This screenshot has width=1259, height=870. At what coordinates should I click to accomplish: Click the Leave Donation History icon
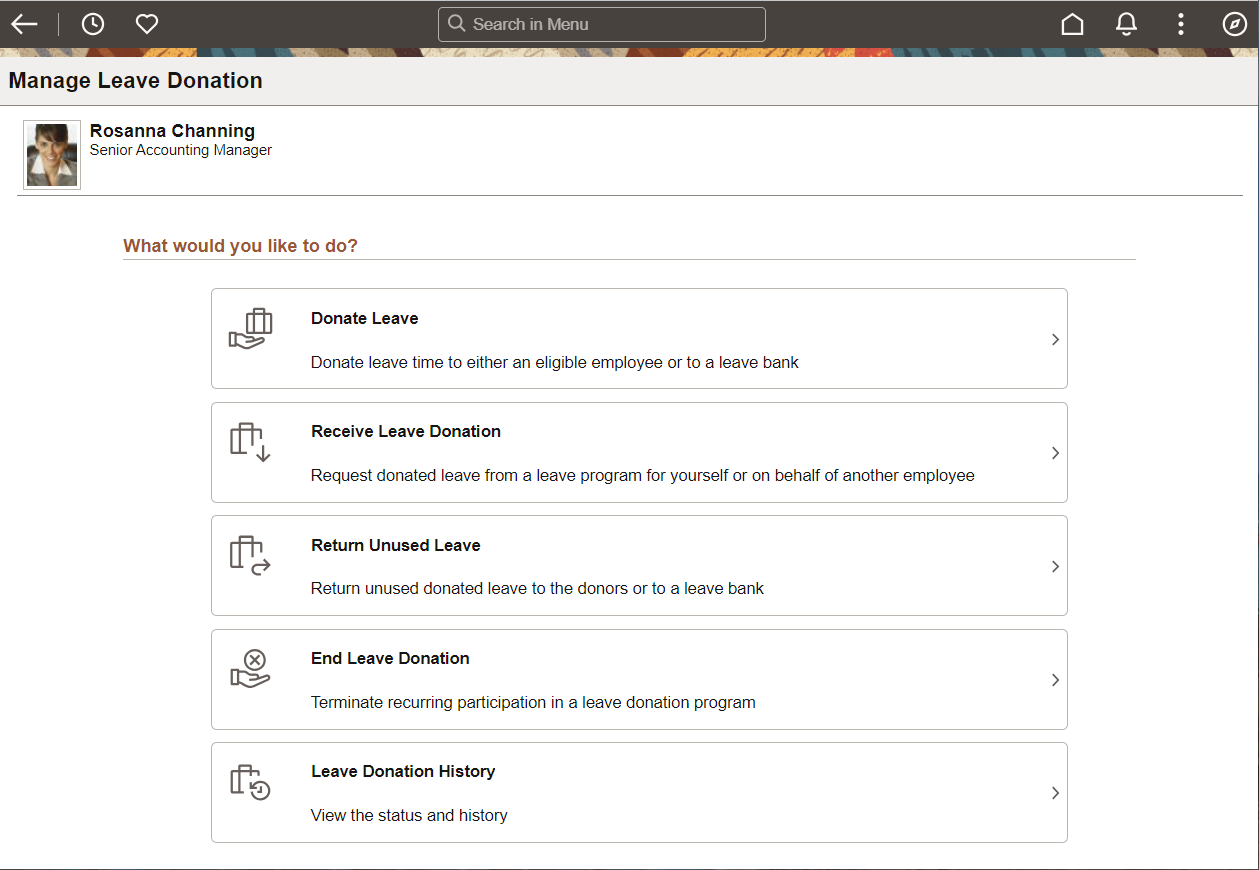(250, 782)
